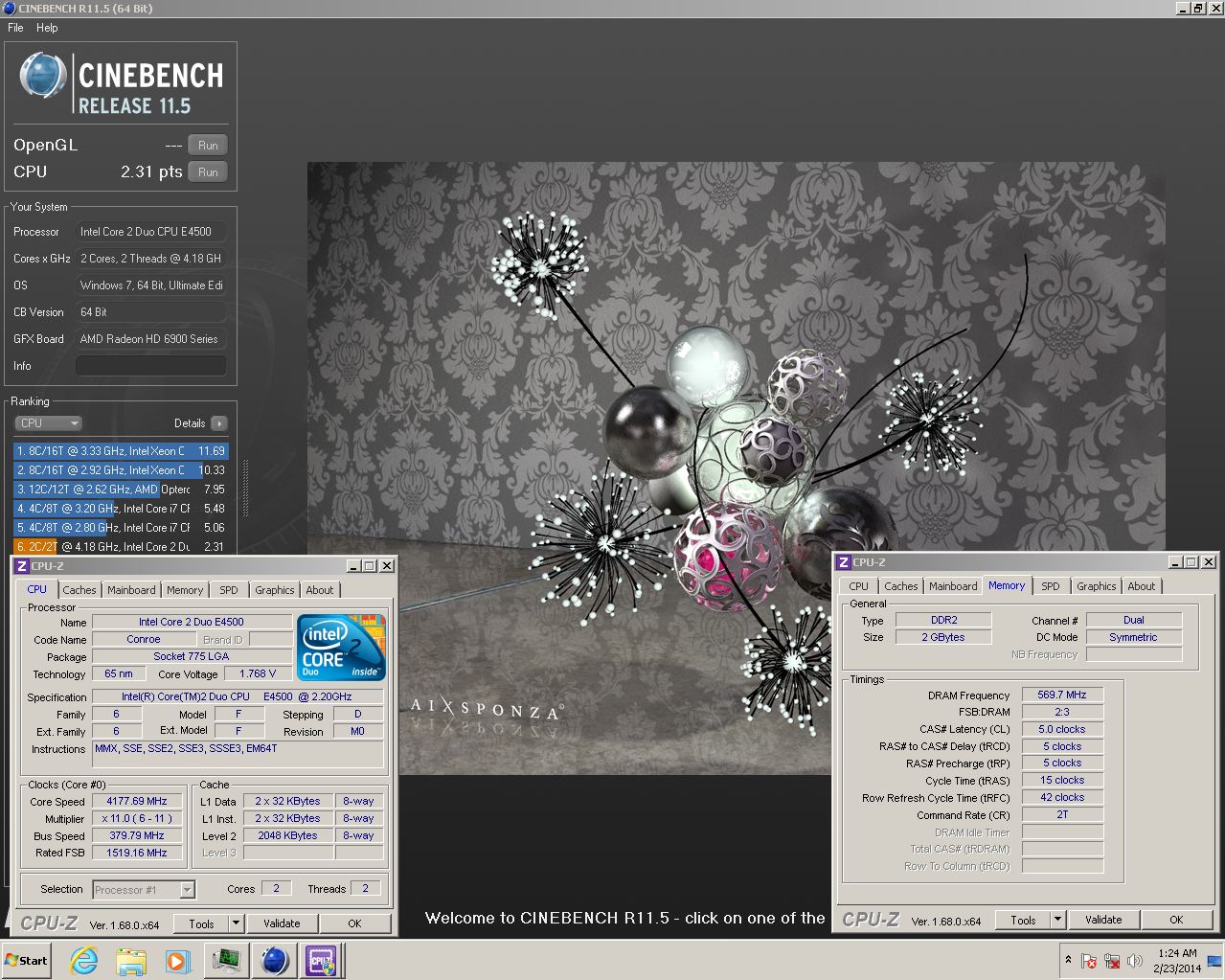Switch to Graphics tab in right CPU-Z window

pos(1097,586)
